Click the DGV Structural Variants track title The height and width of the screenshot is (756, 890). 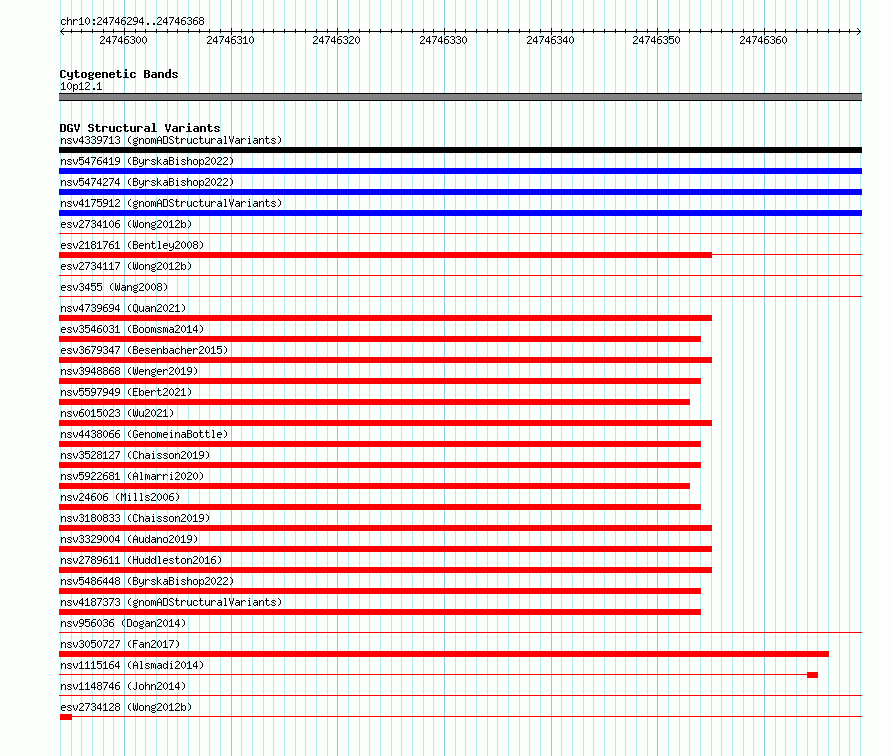[140, 128]
